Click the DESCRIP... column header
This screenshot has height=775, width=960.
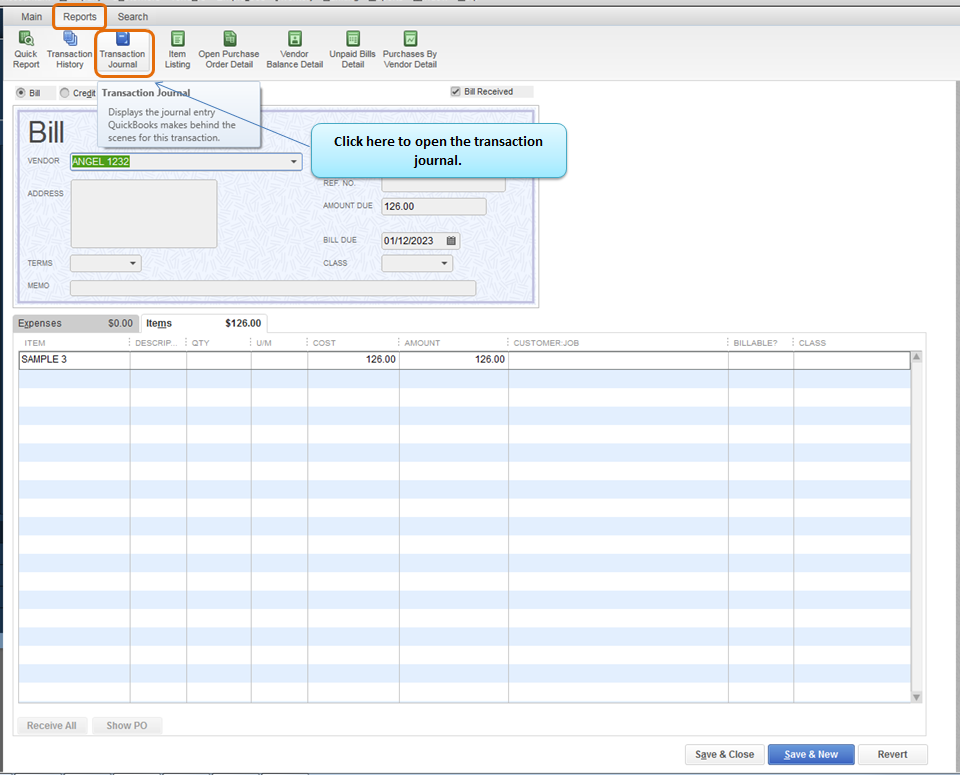pyautogui.click(x=157, y=343)
